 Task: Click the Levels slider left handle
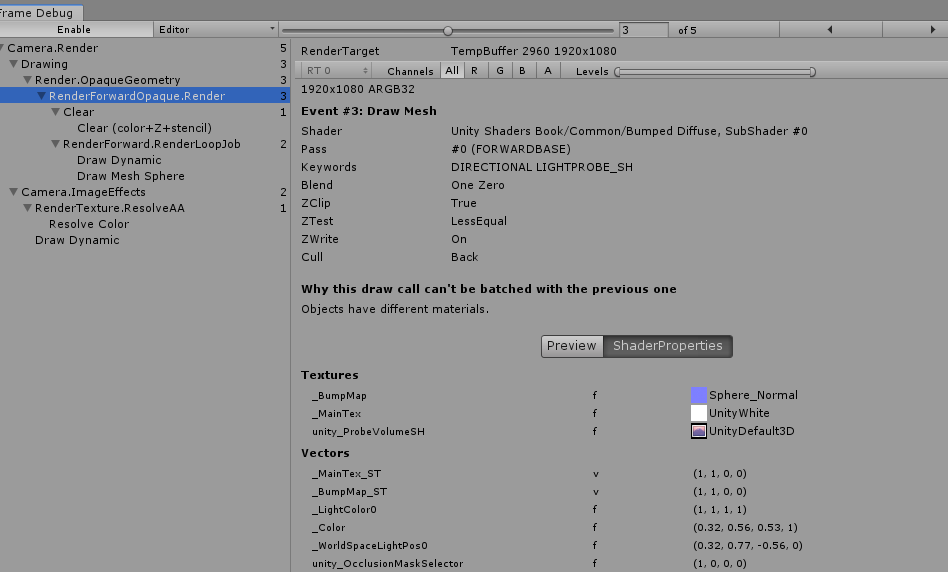[x=617, y=72]
